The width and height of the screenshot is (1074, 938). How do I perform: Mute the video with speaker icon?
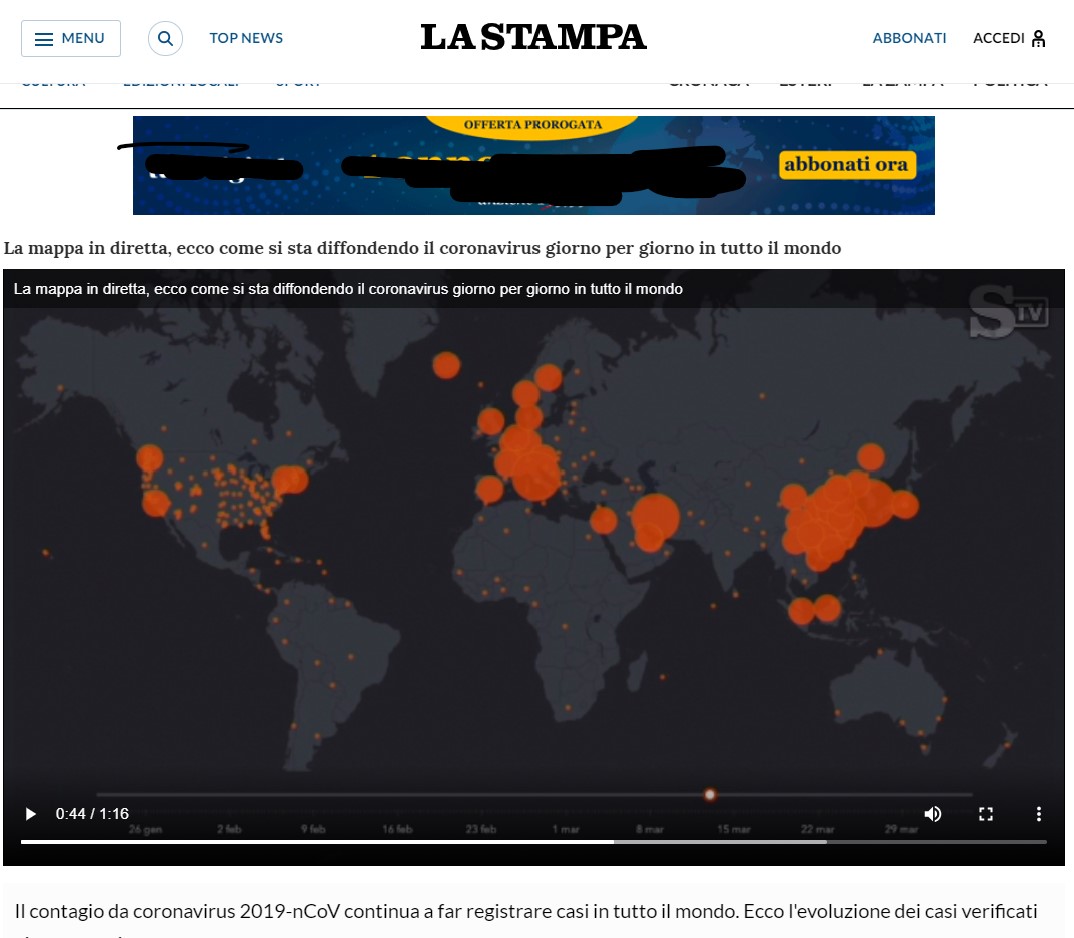(933, 814)
